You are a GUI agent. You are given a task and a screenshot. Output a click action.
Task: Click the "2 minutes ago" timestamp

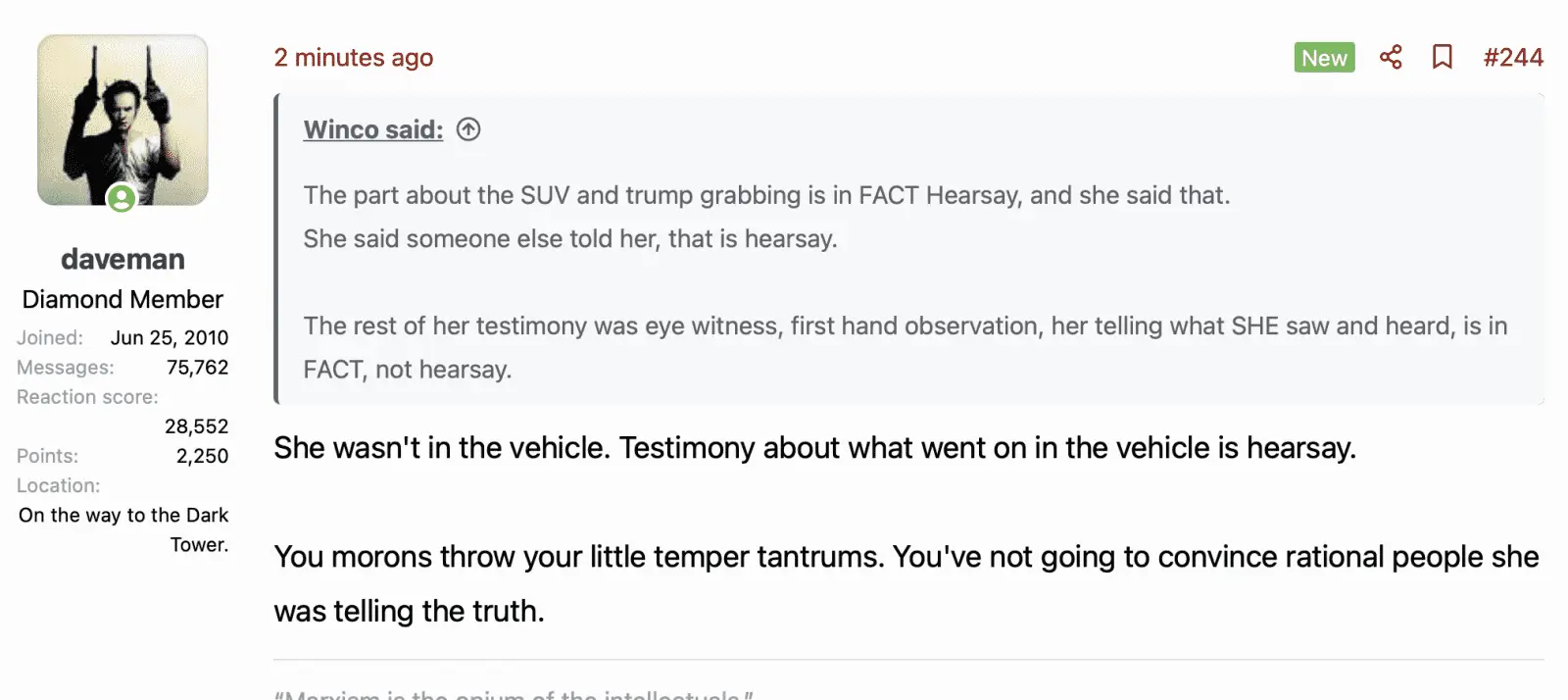coord(353,58)
